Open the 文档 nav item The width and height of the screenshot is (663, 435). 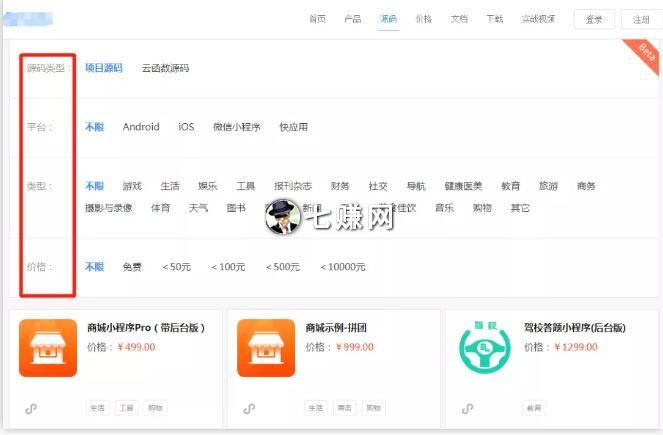click(x=459, y=19)
